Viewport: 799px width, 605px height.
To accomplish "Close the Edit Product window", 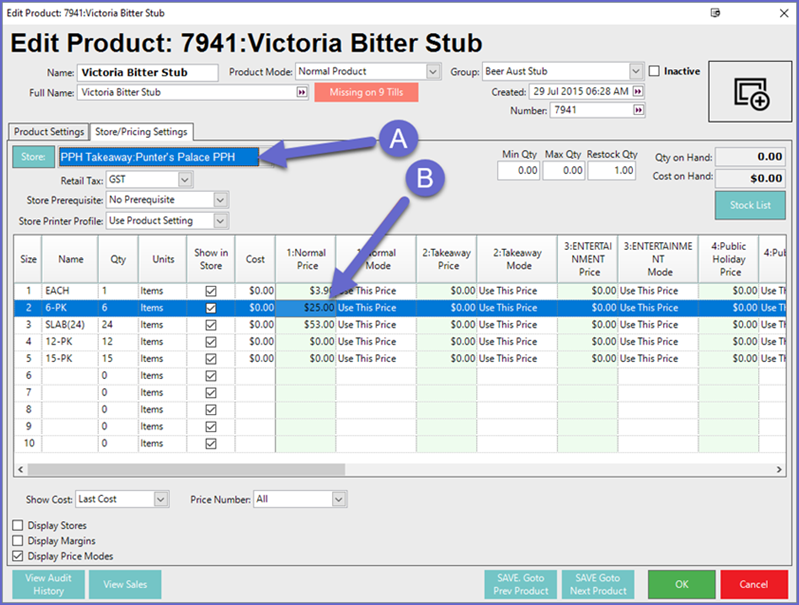I will 784,13.
